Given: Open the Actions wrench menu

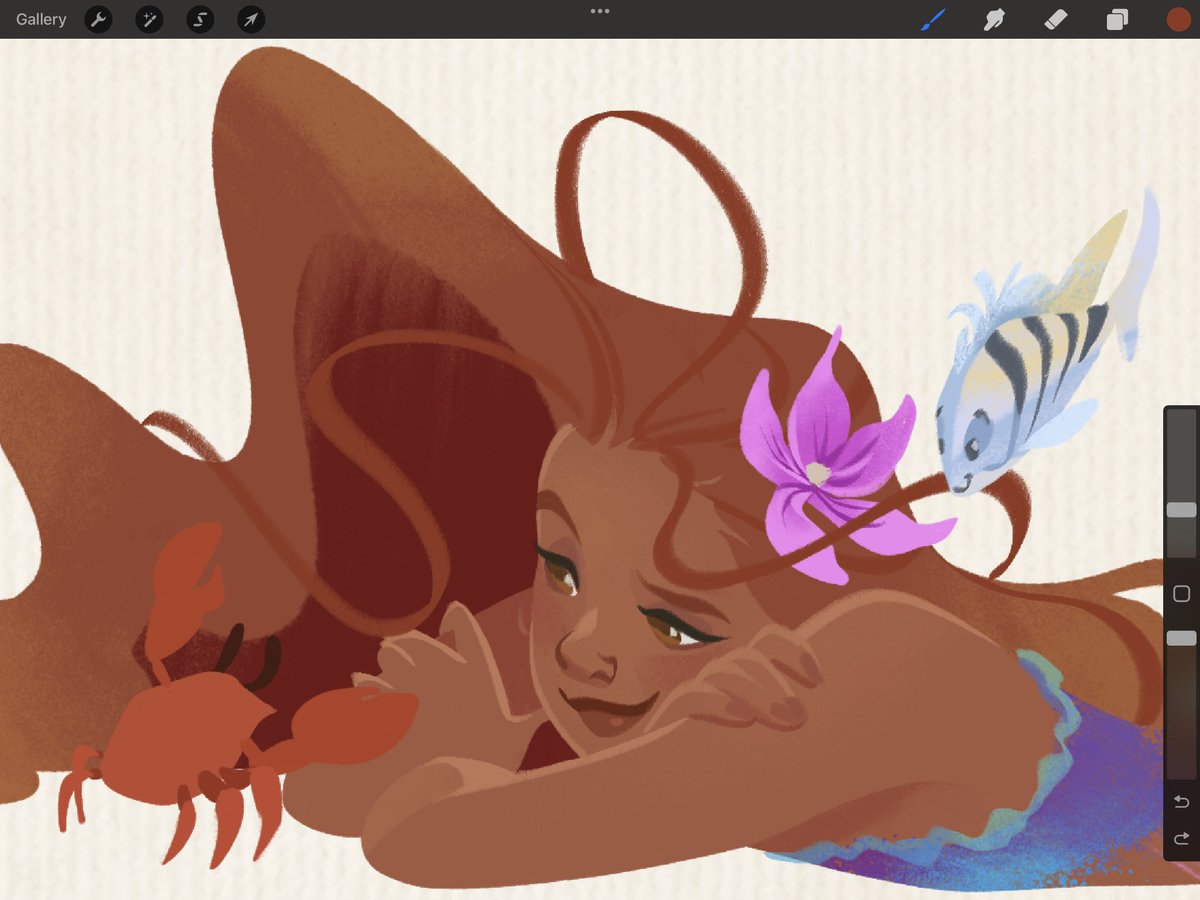Looking at the screenshot, I should point(98,19).
